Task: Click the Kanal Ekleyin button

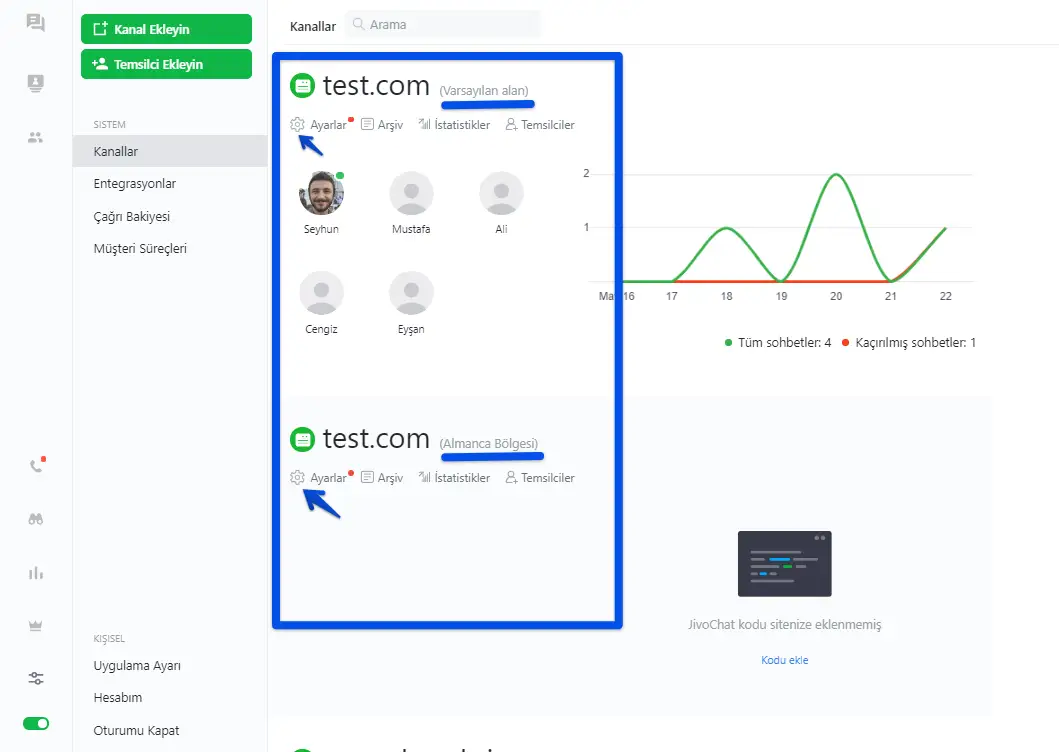Action: click(166, 29)
